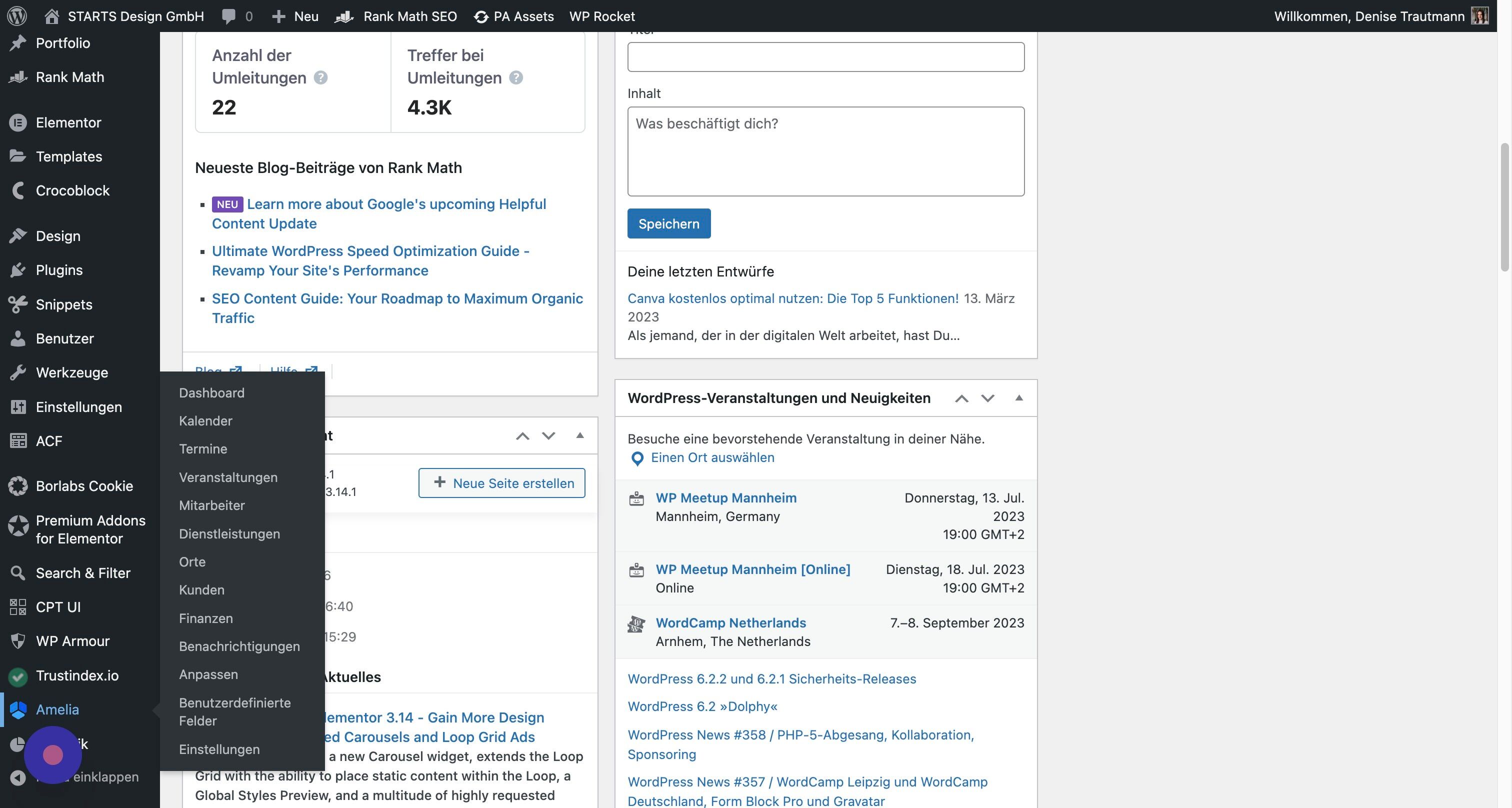Open Amelia Kalender submenu item
Image resolution: width=1512 pixels, height=808 pixels.
click(205, 420)
